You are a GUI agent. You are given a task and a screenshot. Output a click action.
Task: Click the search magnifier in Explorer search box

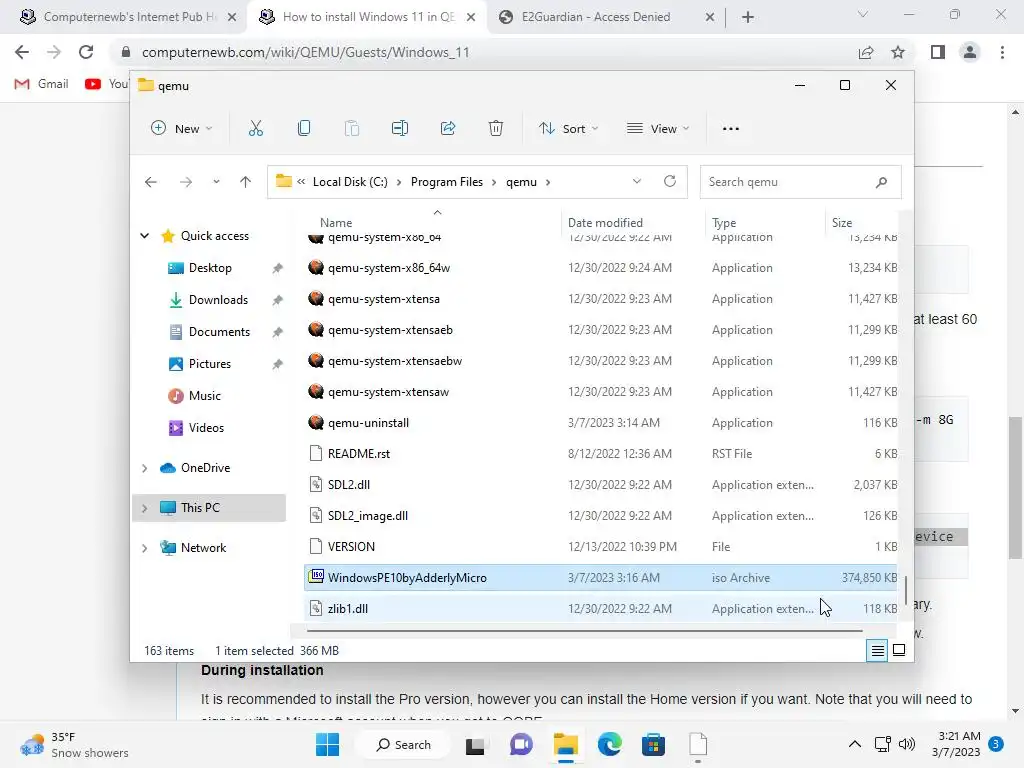[x=882, y=182]
